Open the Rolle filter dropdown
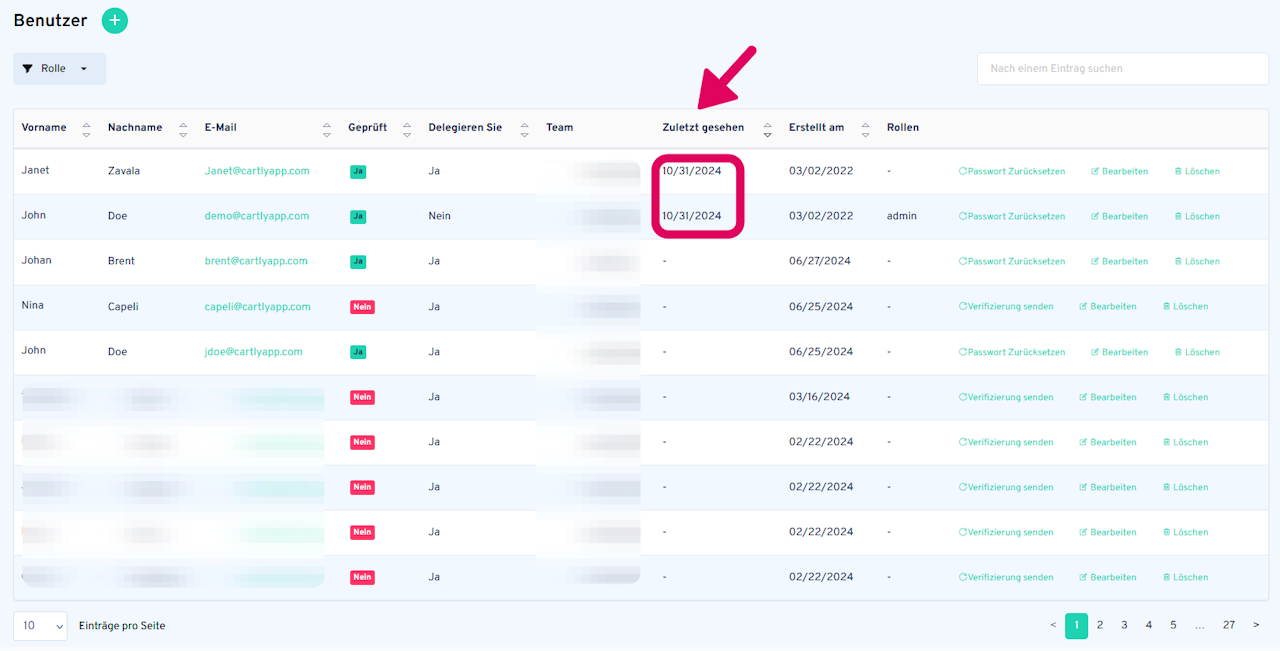1280x651 pixels. [x=59, y=68]
